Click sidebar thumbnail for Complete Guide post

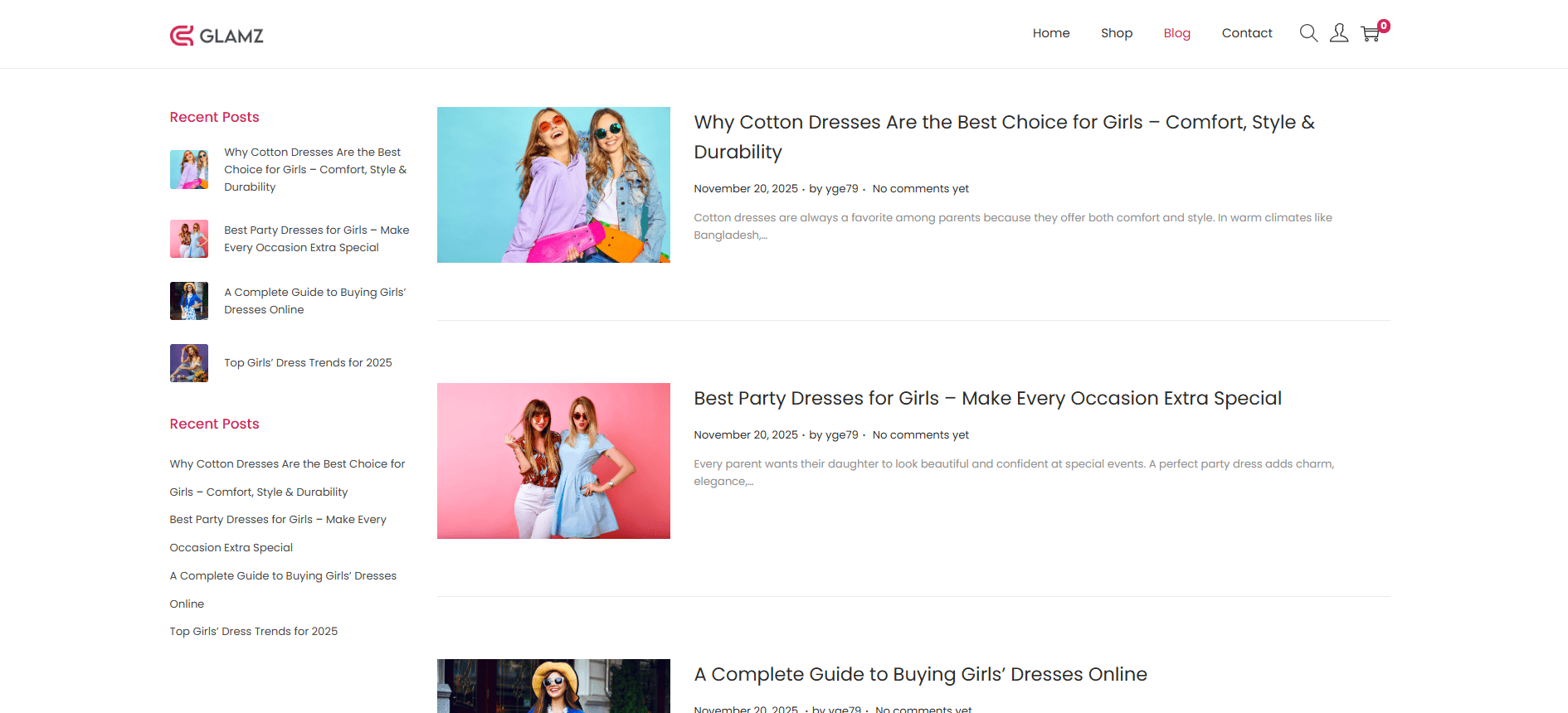tap(189, 301)
